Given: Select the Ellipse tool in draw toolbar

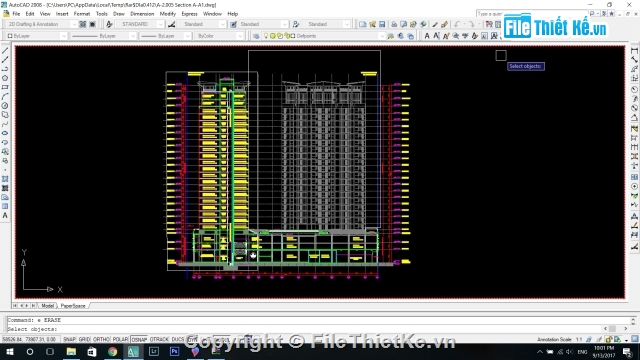Looking at the screenshot, I should [5, 133].
